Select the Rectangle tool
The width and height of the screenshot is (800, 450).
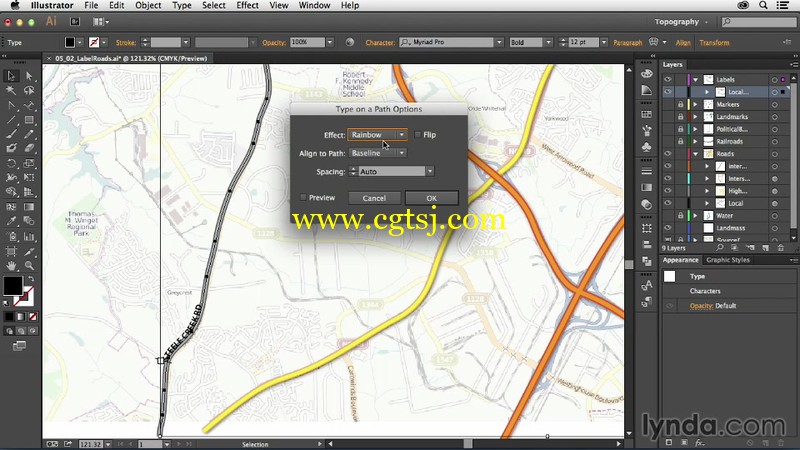pos(29,120)
